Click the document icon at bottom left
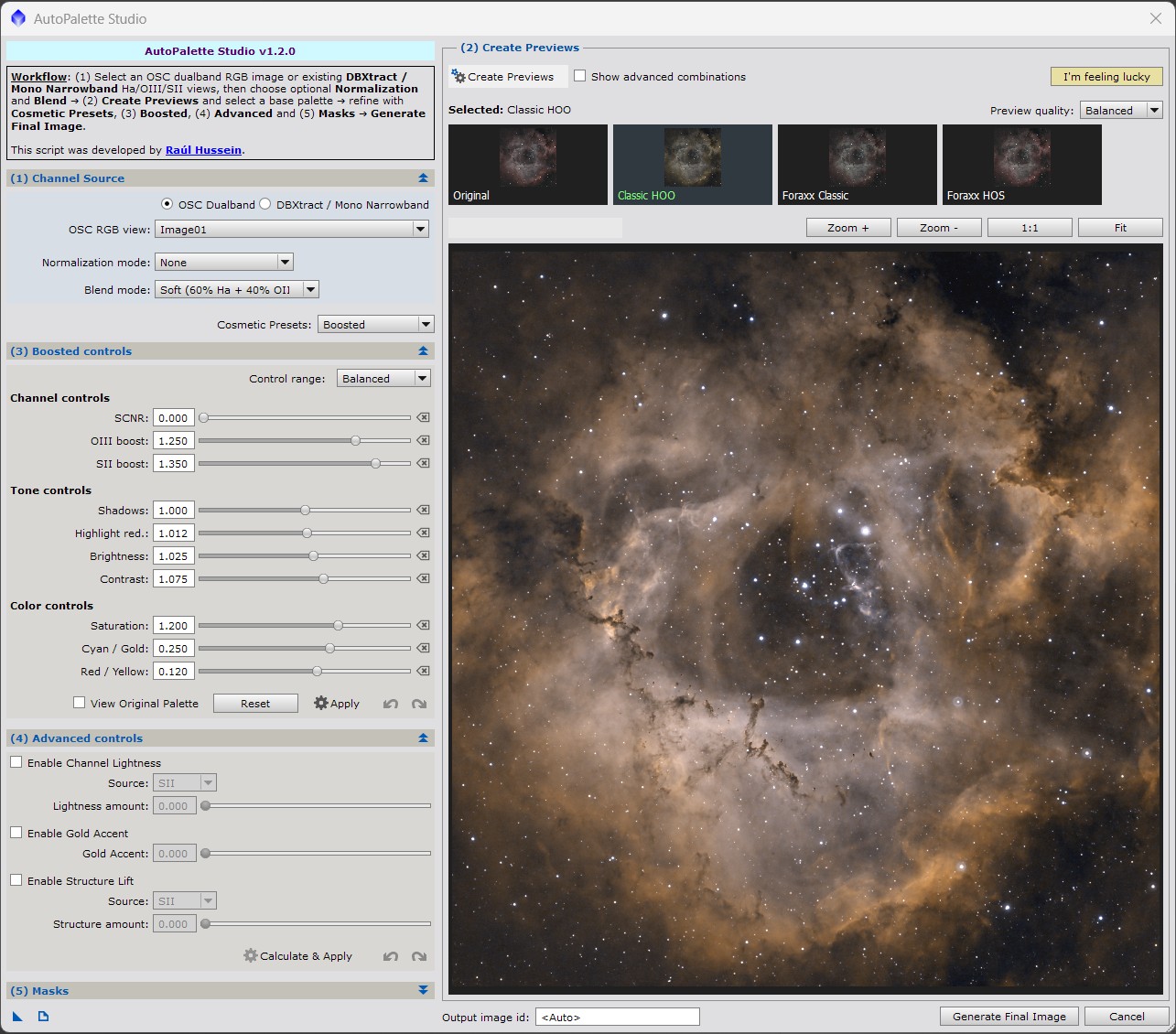 point(43,1017)
